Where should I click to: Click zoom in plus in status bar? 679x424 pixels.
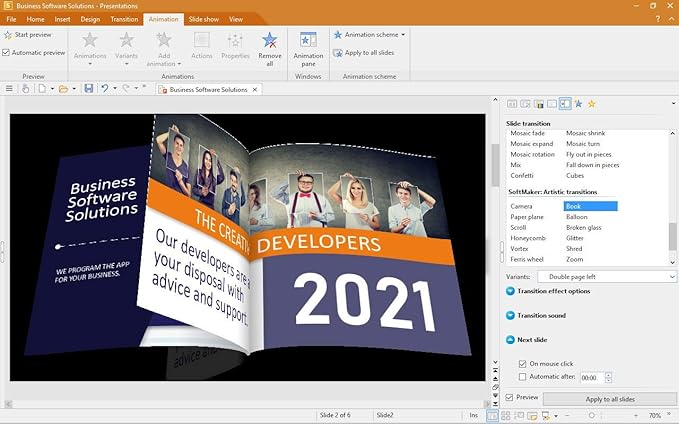(x=636, y=415)
